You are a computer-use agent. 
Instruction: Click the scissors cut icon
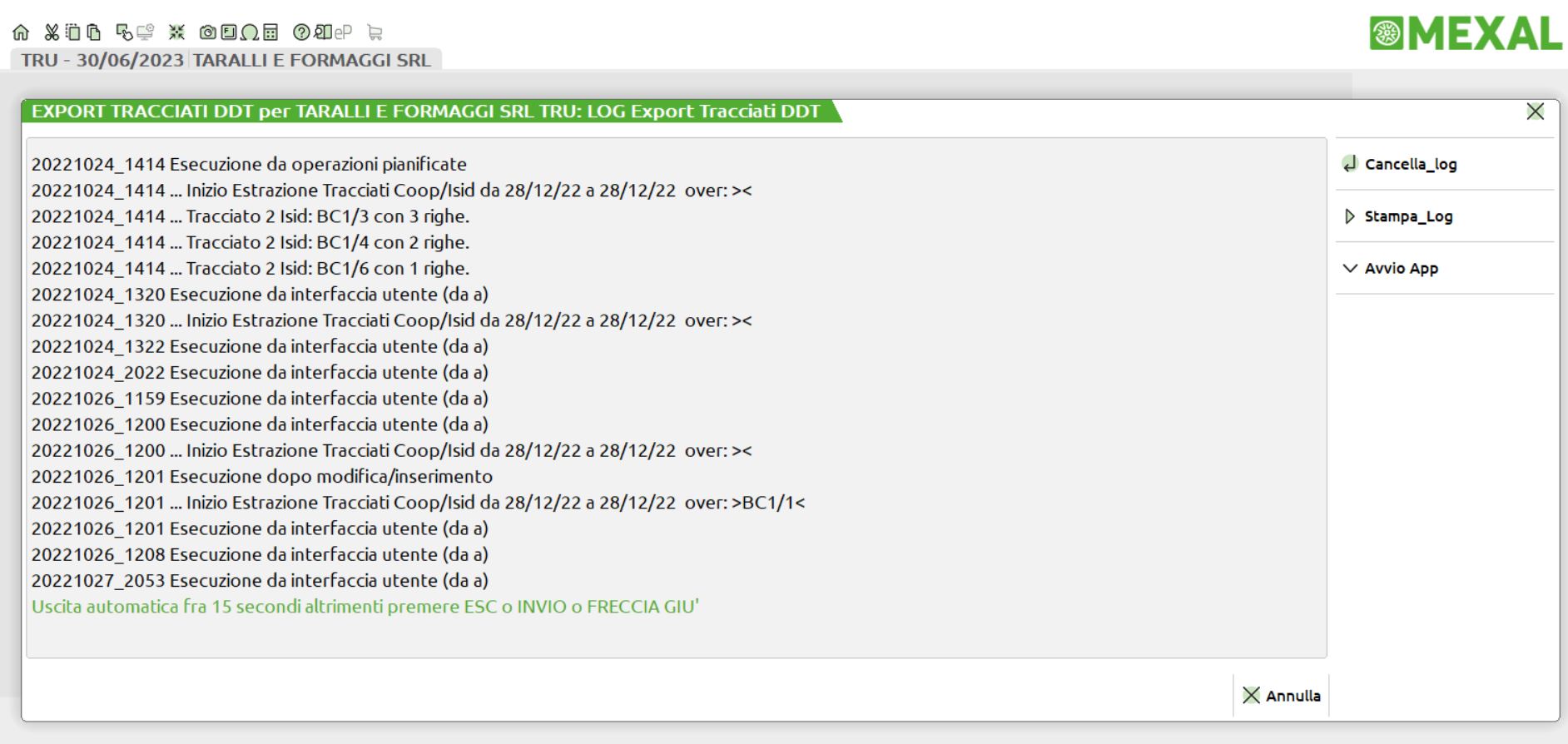coord(52,32)
